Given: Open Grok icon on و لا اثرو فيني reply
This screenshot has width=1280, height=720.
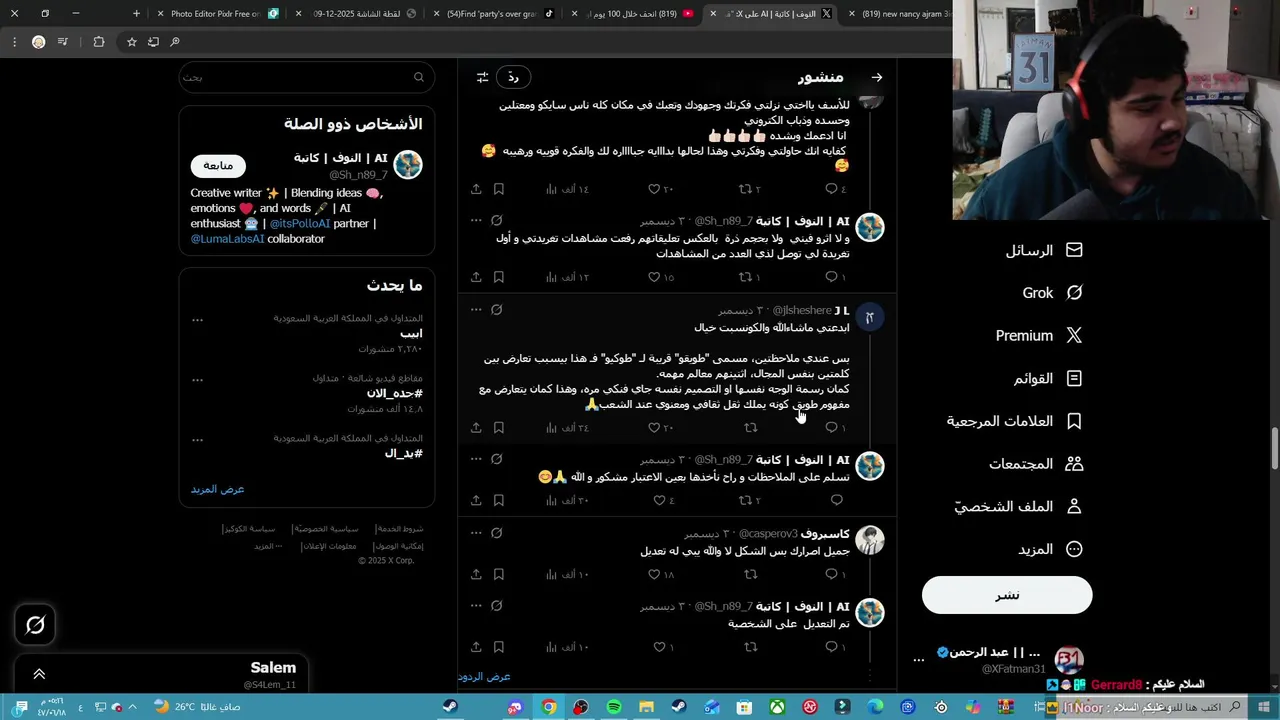Looking at the screenshot, I should [496, 220].
